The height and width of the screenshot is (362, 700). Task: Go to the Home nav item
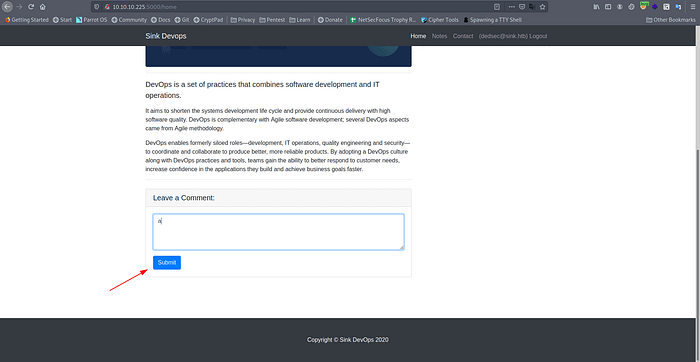418,36
